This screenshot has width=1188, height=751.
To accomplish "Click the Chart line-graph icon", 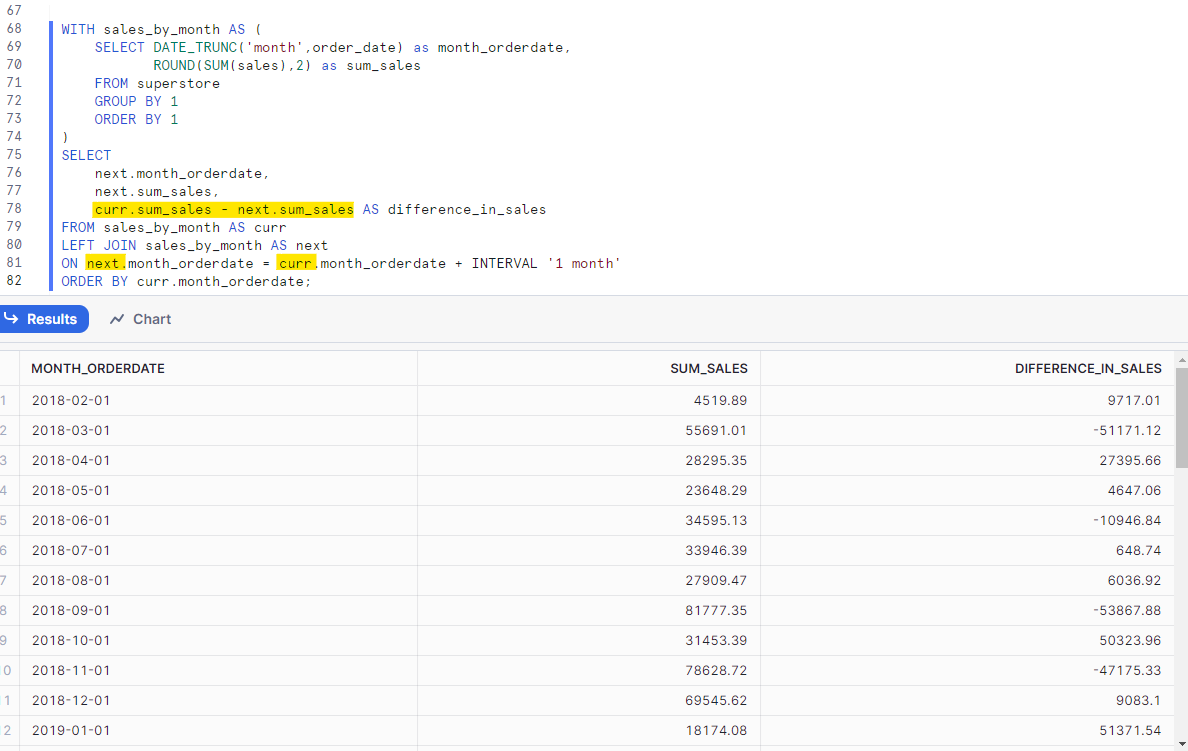I will [x=117, y=319].
